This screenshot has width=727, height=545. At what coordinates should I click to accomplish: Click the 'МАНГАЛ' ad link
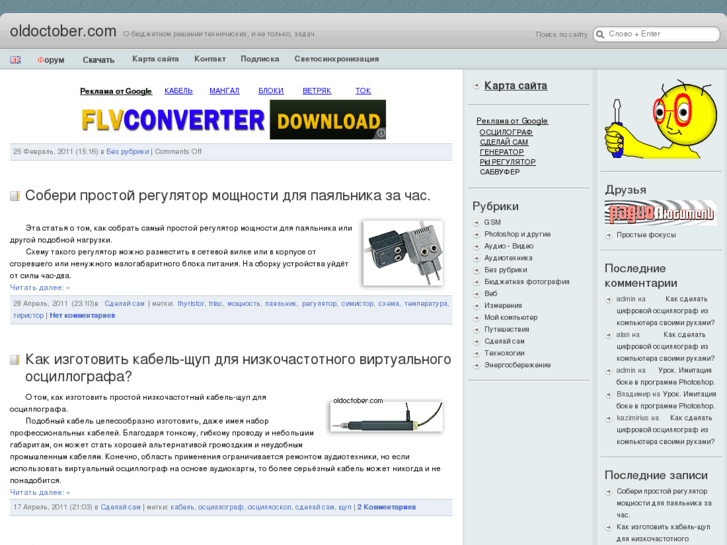[x=224, y=91]
